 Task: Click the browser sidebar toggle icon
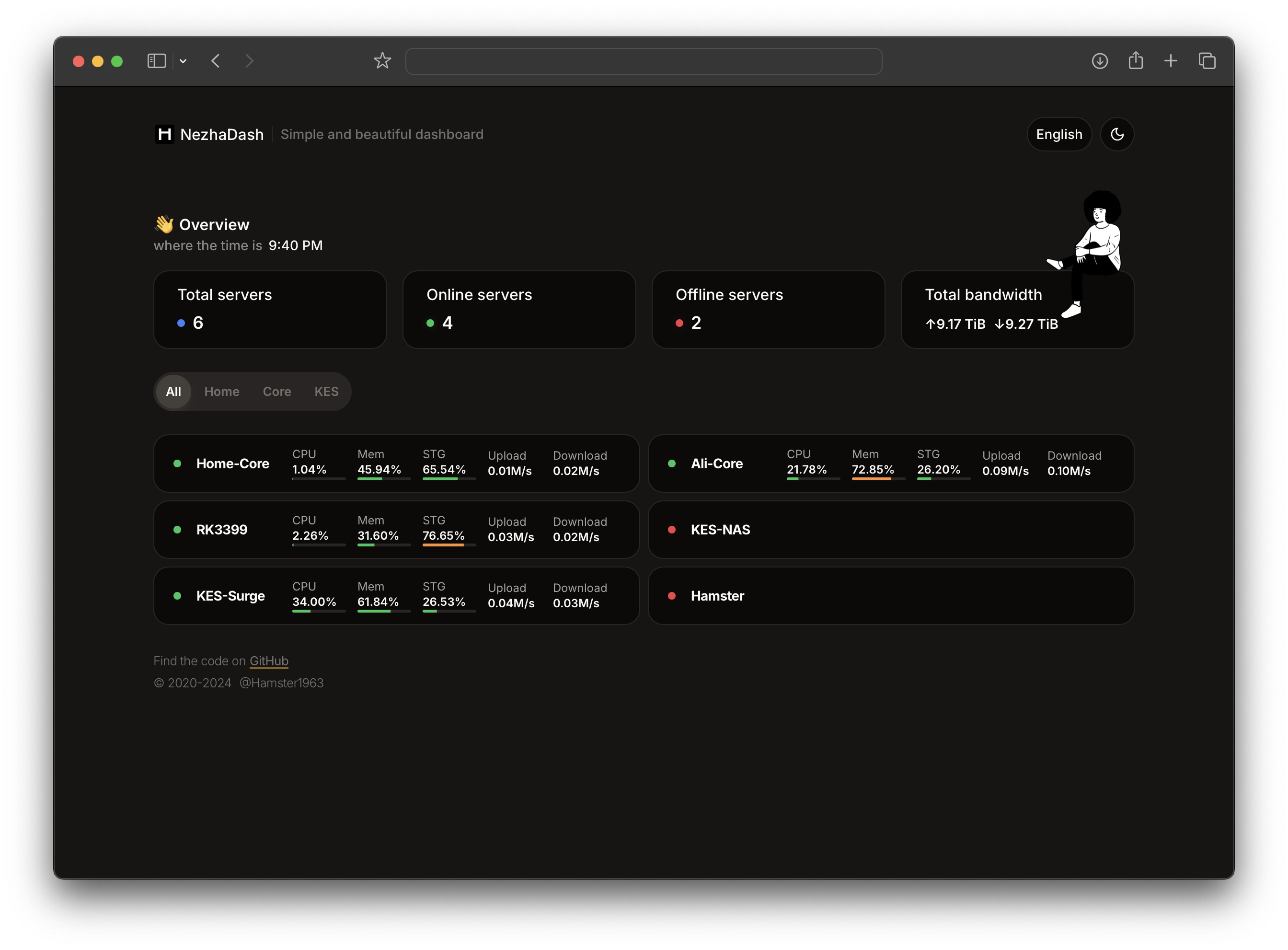coord(156,61)
